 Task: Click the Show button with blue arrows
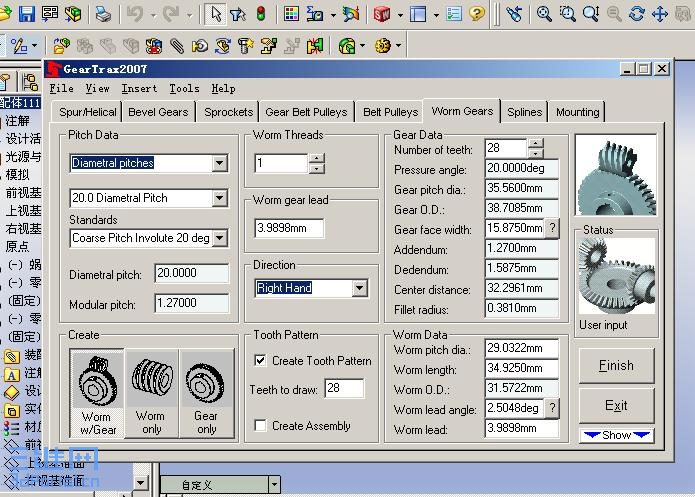616,435
